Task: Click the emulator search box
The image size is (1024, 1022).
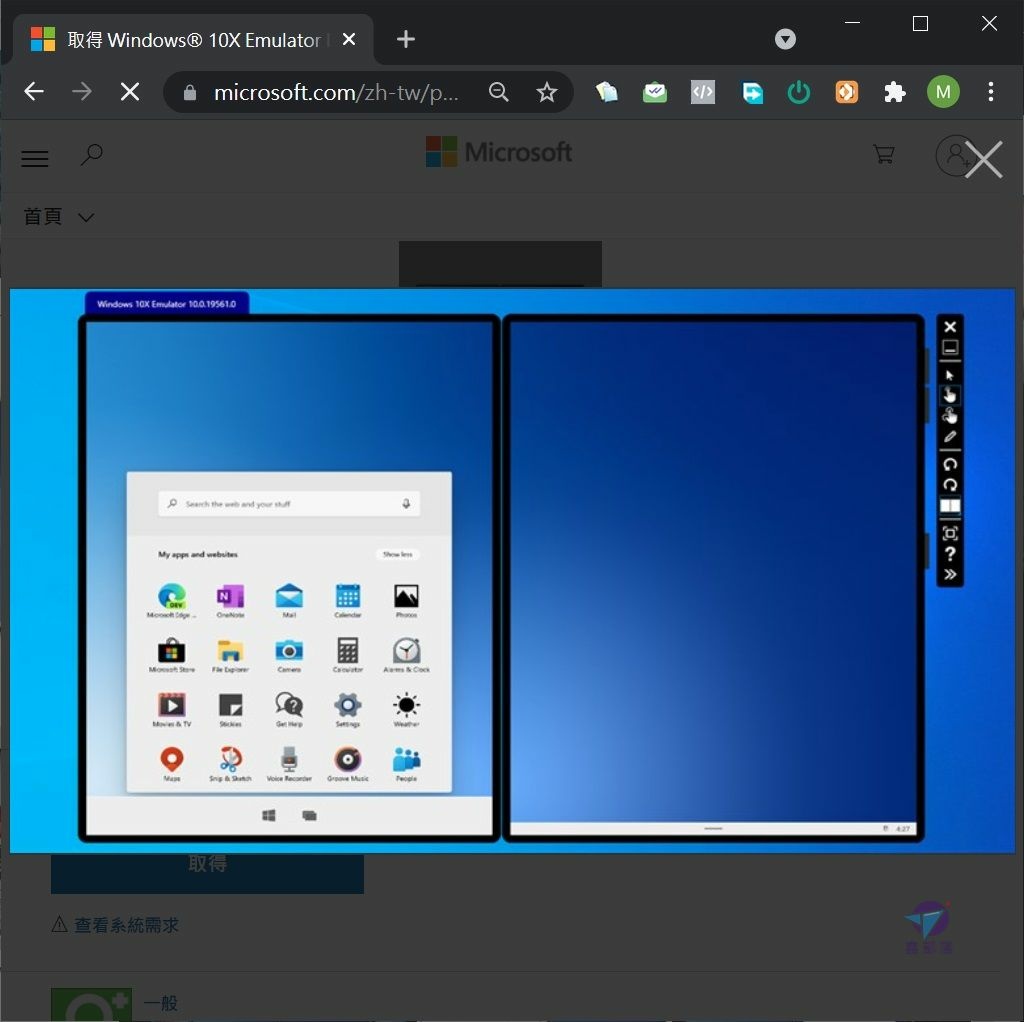Action: pyautogui.click(x=289, y=503)
